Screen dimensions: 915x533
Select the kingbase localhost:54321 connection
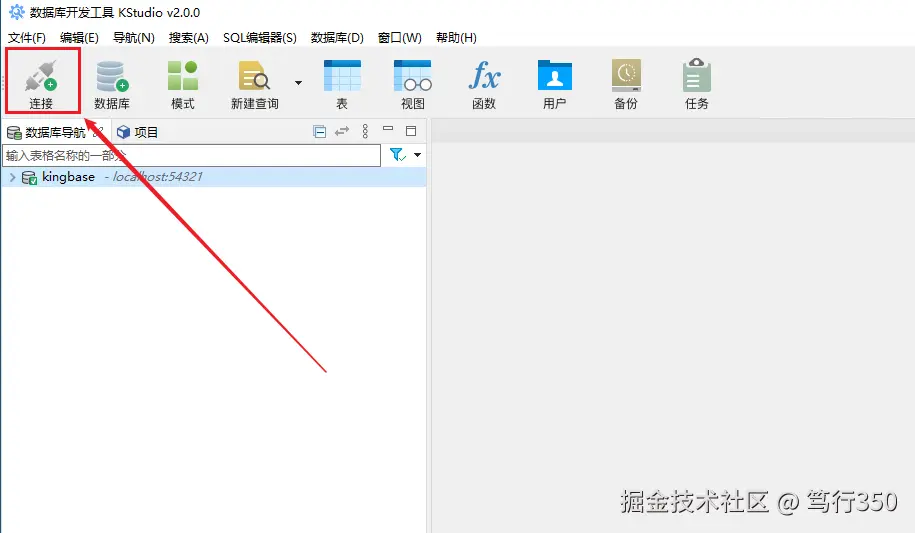[214, 177]
